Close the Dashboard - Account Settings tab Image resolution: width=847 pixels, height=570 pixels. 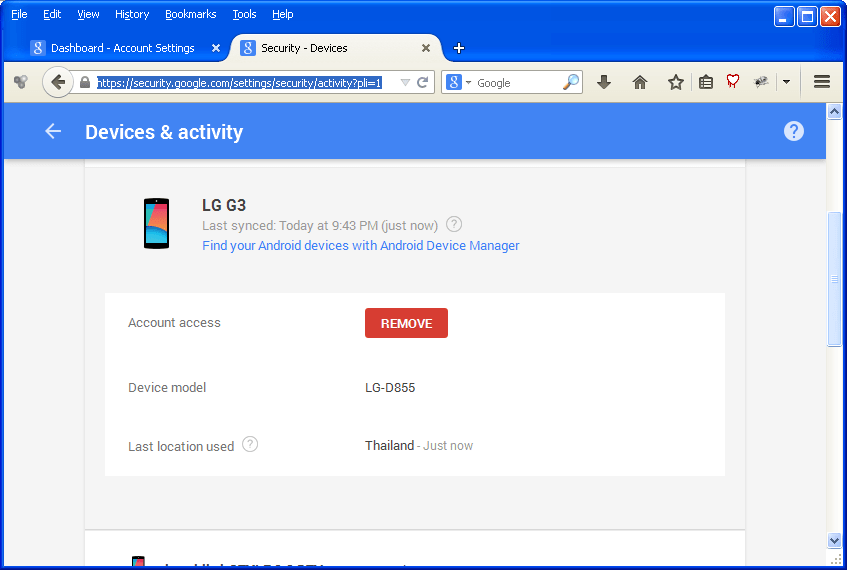216,48
